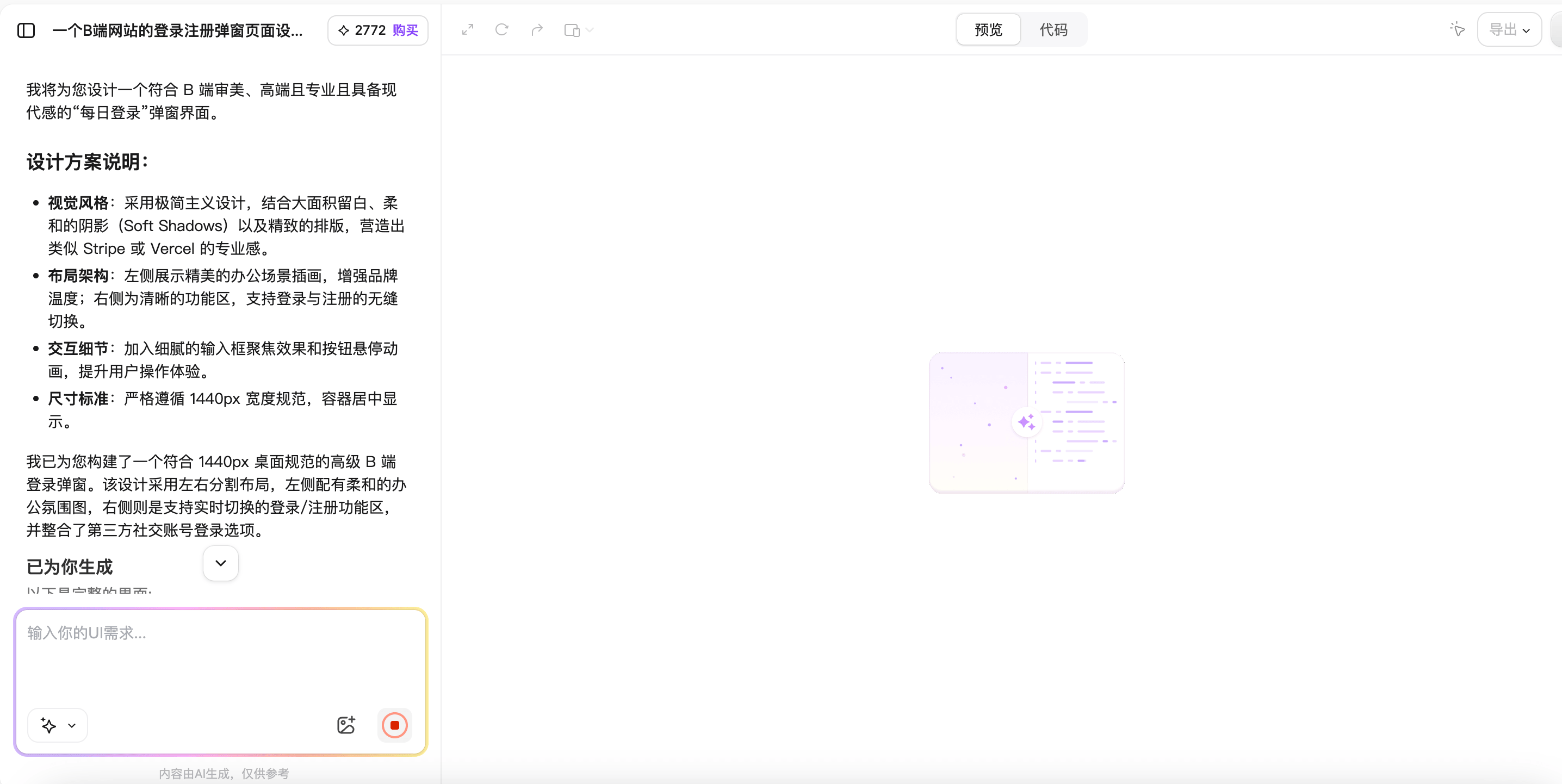
Task: Click the refresh preview icon
Action: point(501,30)
